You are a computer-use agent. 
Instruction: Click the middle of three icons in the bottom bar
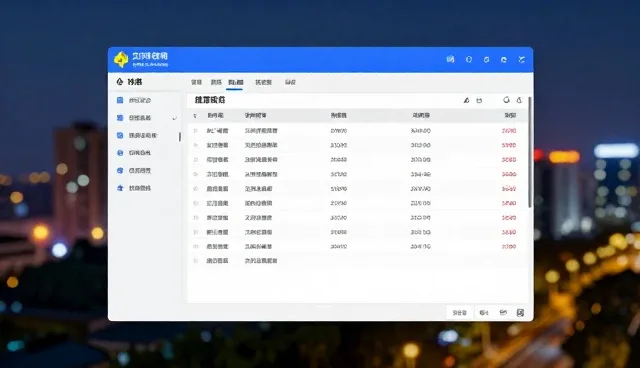[503, 313]
